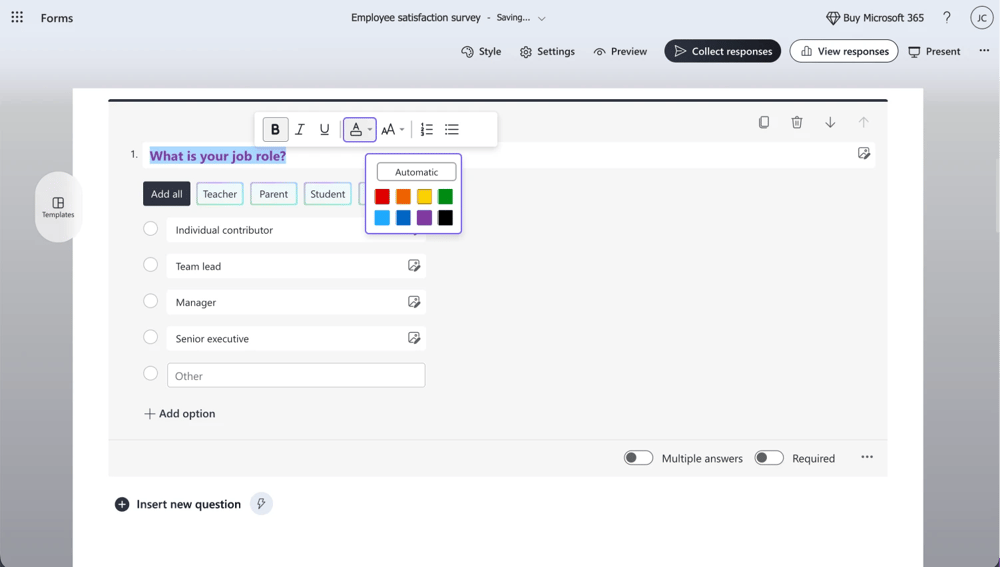Toggle bold formatting in the text toolbar
The image size is (1000, 567).
275,130
